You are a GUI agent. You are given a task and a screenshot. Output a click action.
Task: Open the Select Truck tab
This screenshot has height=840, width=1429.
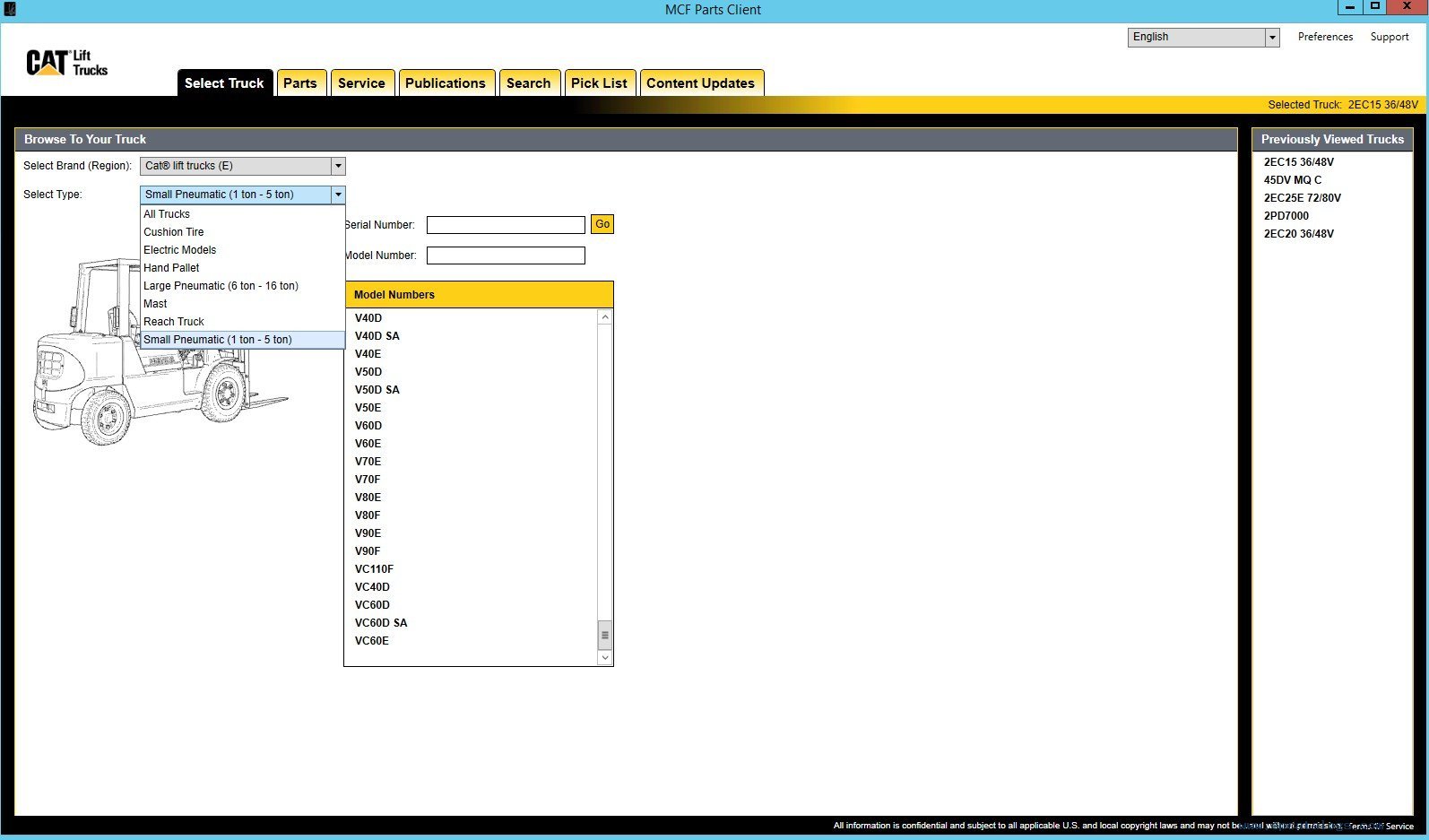[x=224, y=82]
